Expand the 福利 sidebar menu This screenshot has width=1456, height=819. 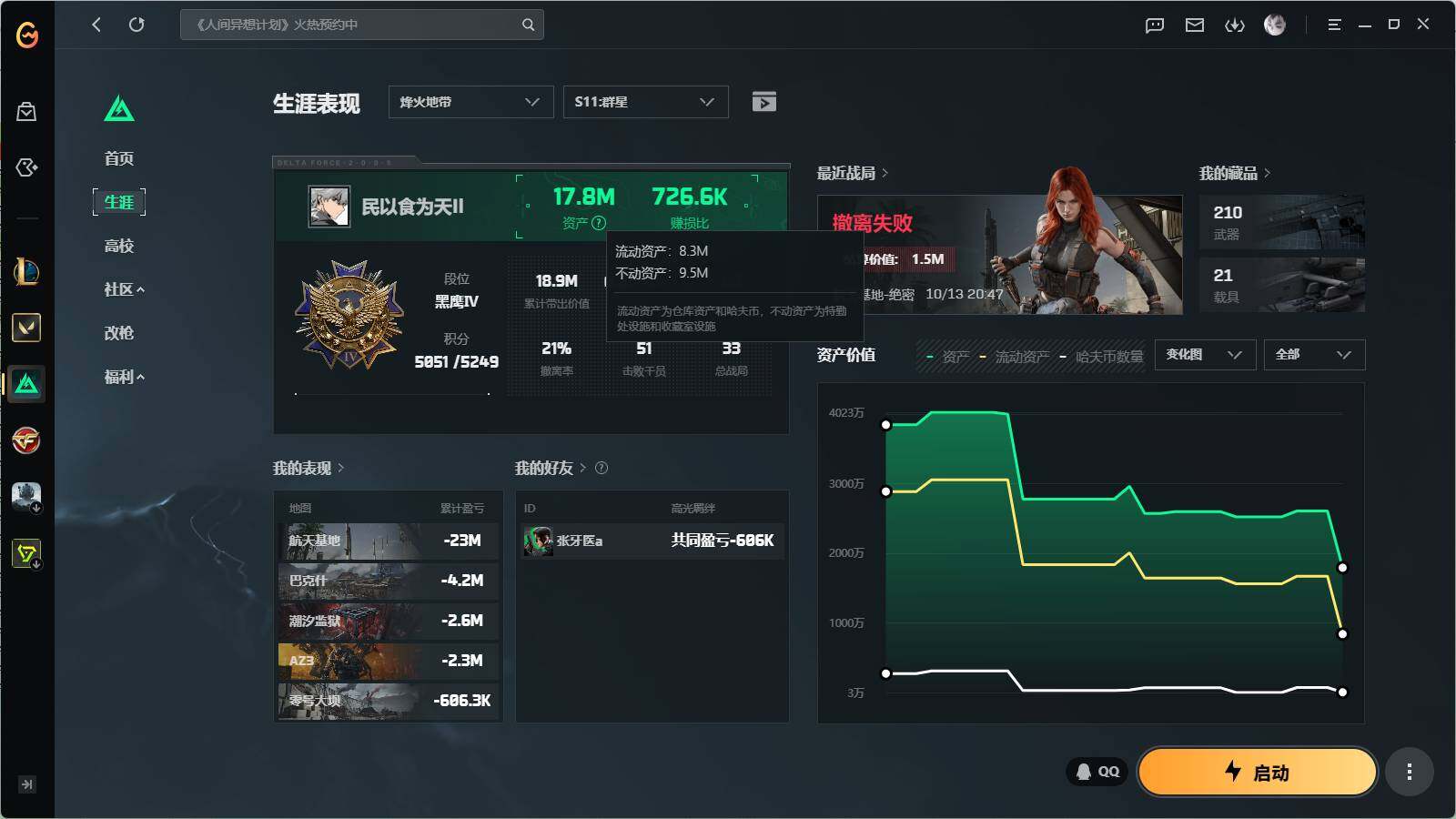[x=125, y=377]
